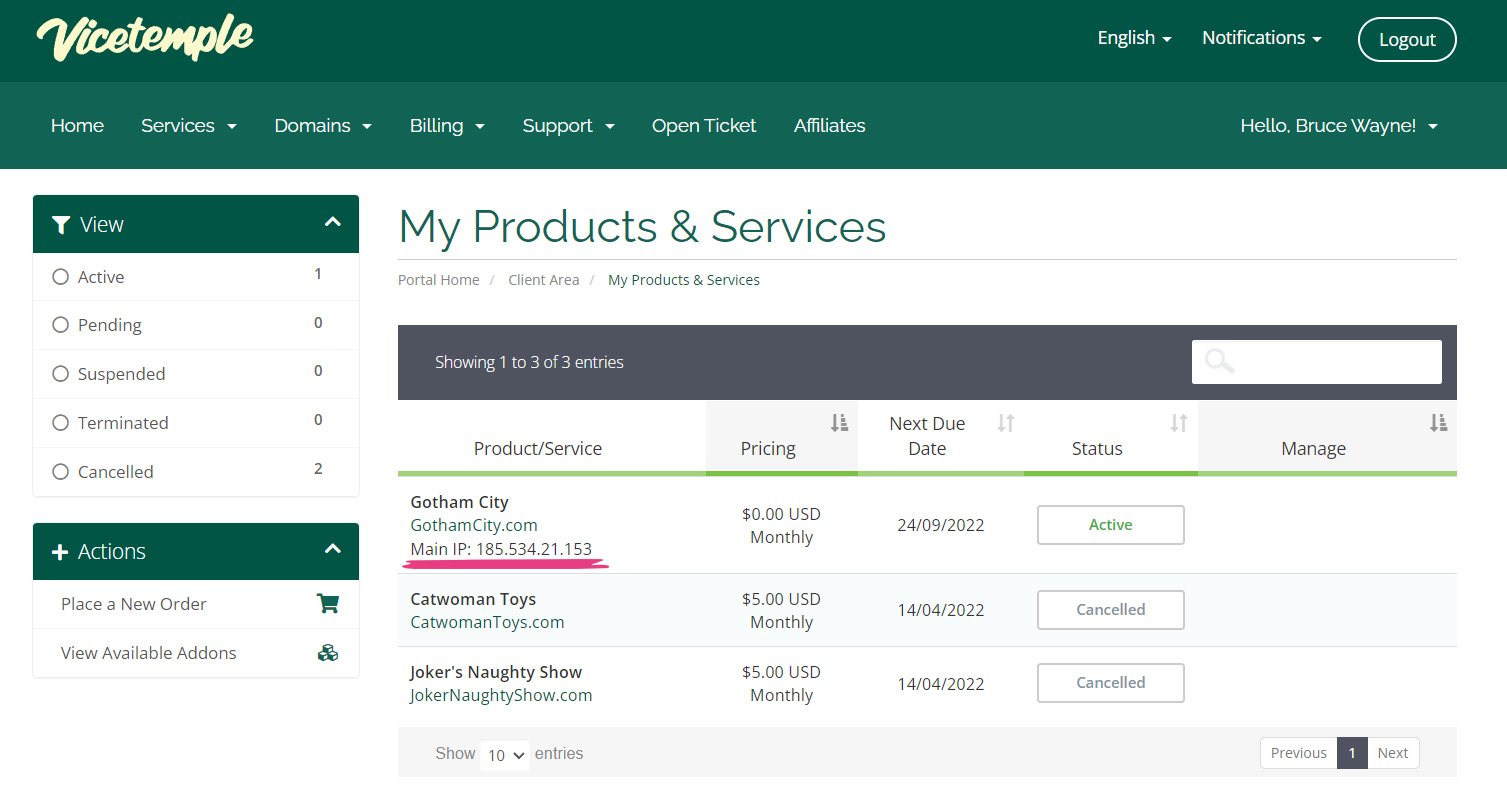Open the Hello, Bruce Wayne account menu
Image resolution: width=1507 pixels, height=794 pixels.
pos(1339,126)
